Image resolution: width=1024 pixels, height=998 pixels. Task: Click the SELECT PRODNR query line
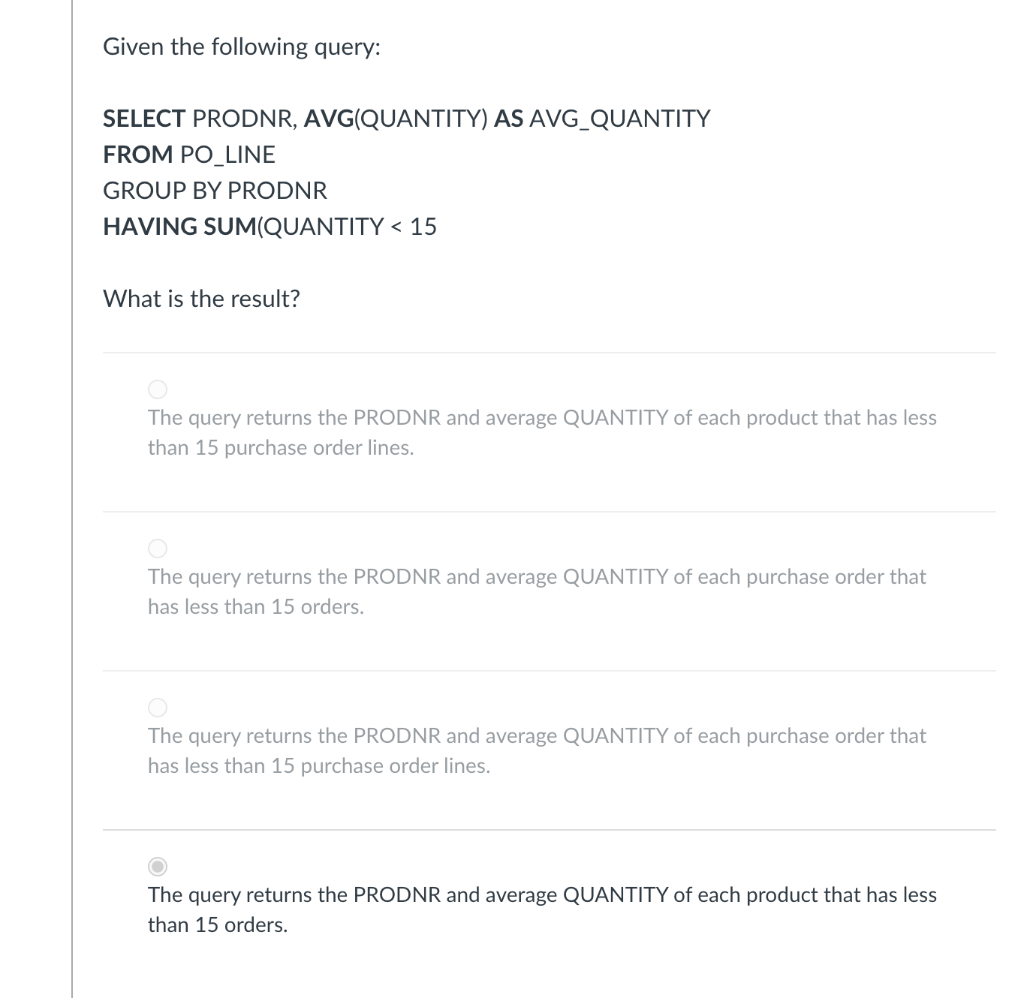tap(405, 118)
